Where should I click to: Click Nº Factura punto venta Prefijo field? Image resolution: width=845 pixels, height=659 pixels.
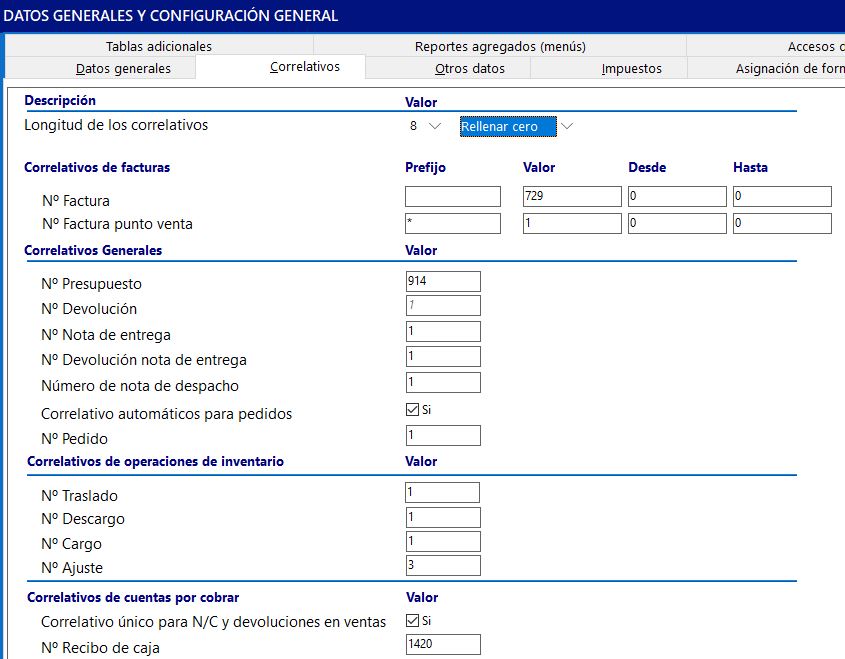[453, 223]
